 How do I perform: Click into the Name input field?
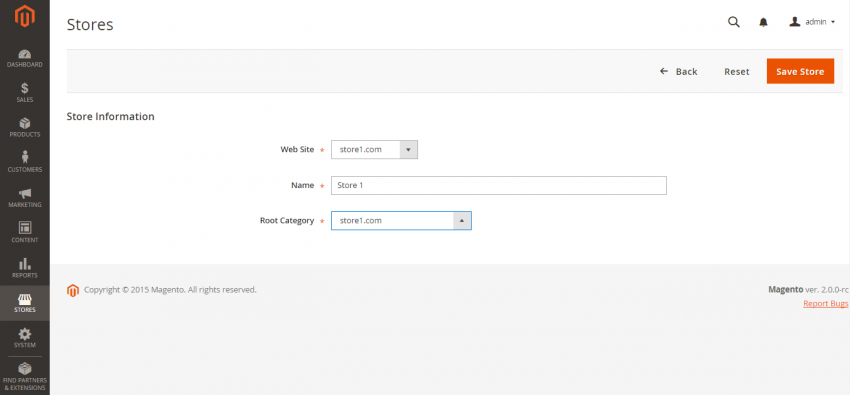pos(499,185)
